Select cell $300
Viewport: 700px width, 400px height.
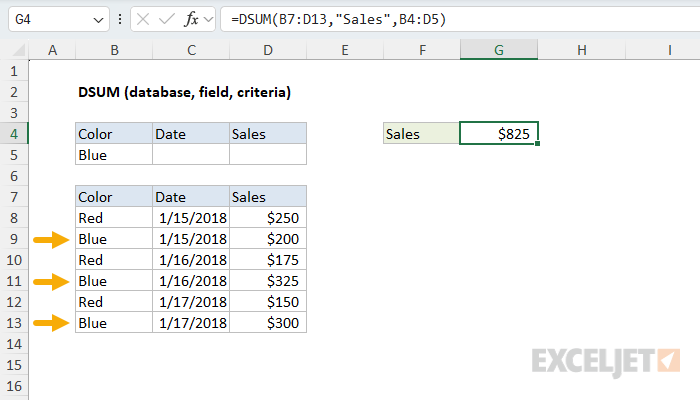pos(268,322)
